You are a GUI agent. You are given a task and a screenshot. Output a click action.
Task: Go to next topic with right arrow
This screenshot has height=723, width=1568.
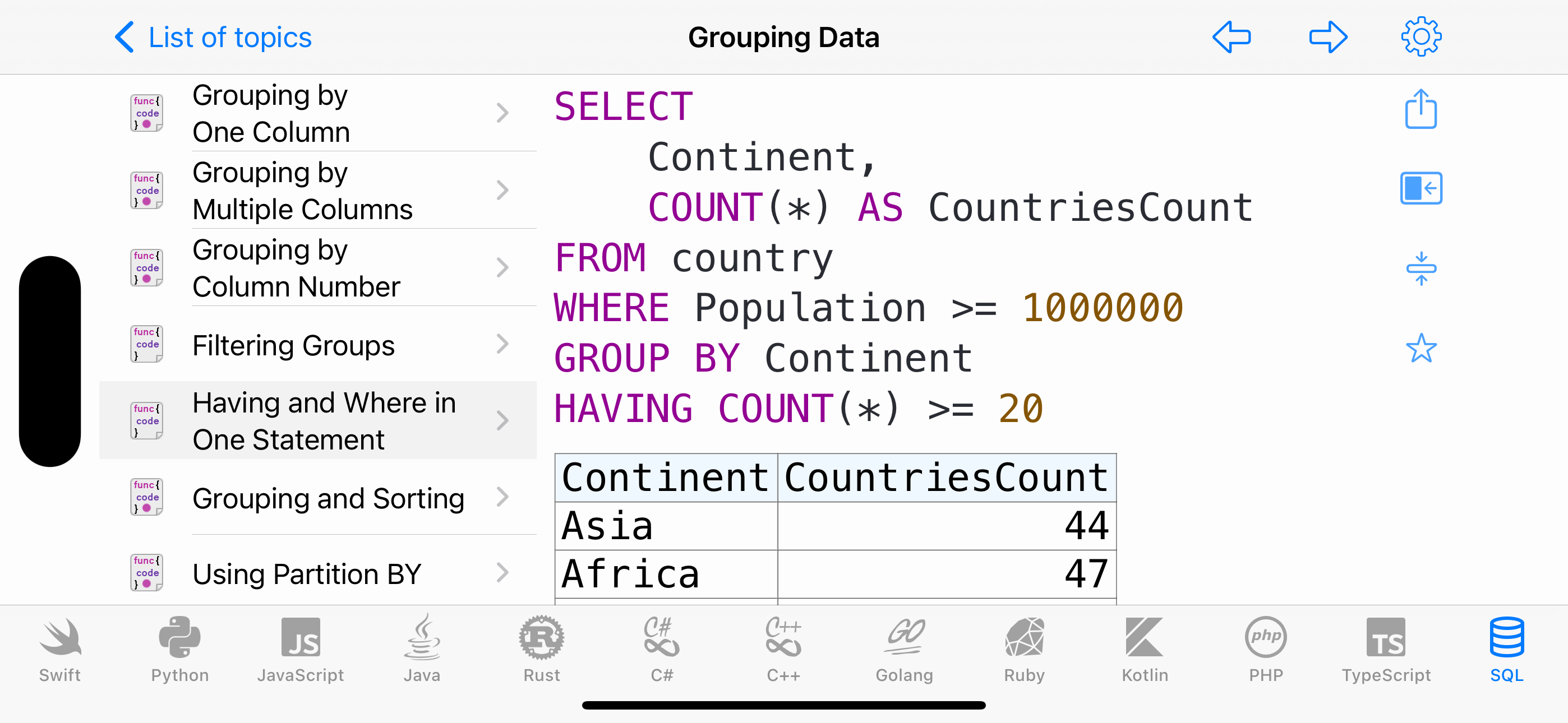1328,37
